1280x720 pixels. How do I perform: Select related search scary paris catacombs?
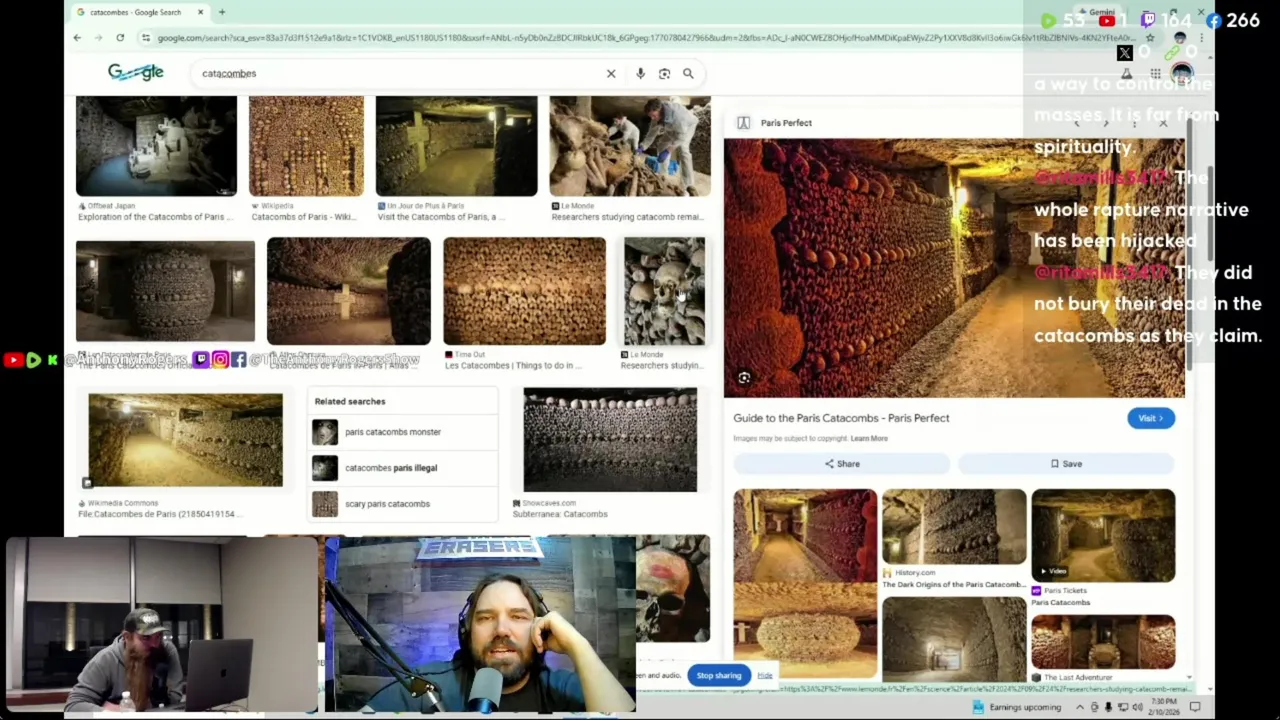point(402,504)
